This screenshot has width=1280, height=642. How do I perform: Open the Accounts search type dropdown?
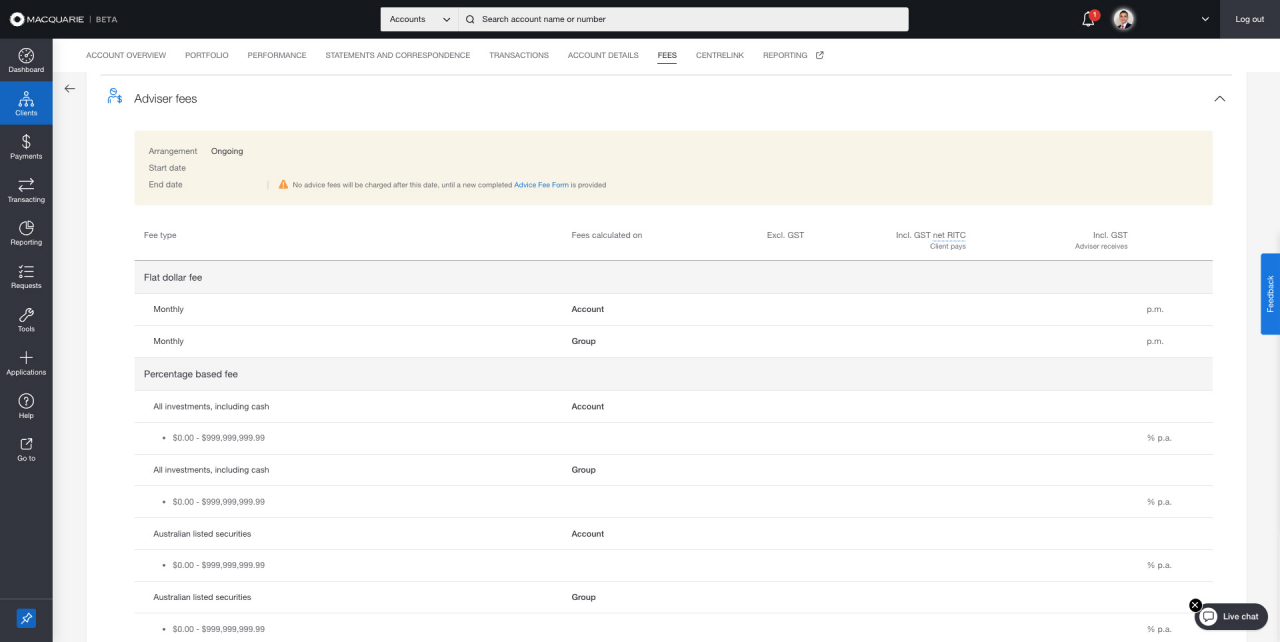420,19
